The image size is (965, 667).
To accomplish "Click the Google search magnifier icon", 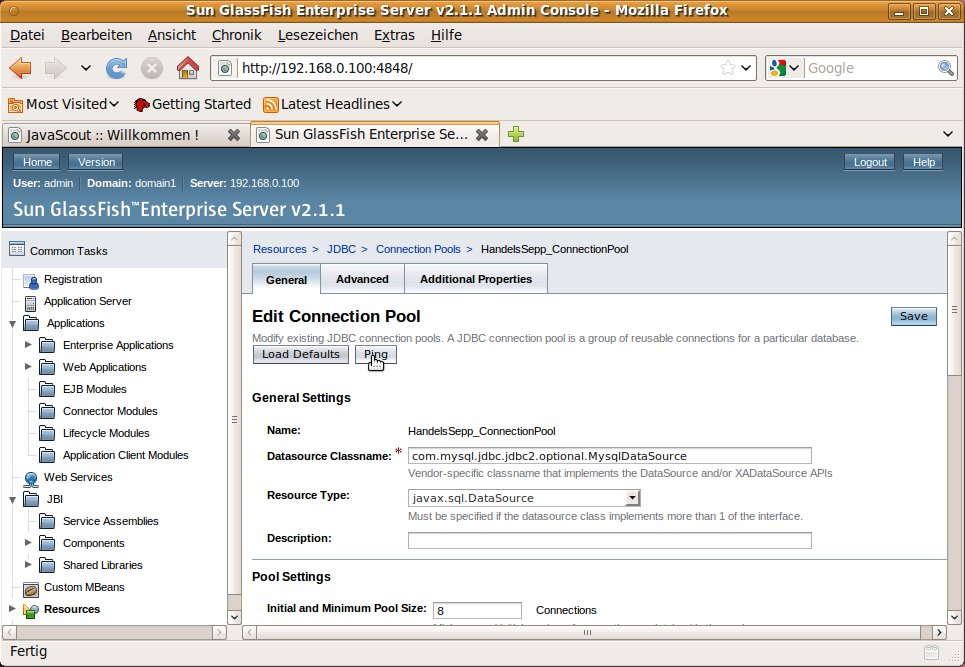I will [946, 68].
